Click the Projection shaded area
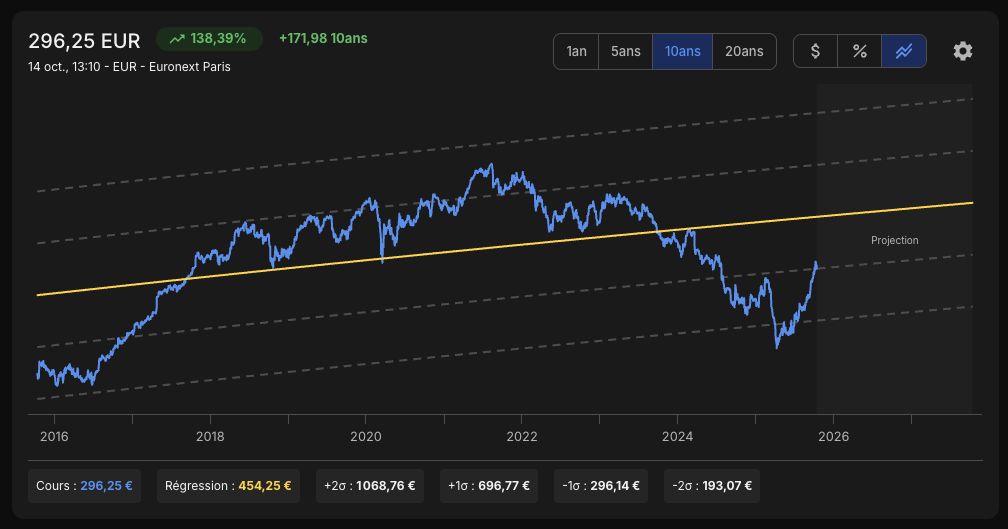Image resolution: width=1008 pixels, height=529 pixels. 894,249
